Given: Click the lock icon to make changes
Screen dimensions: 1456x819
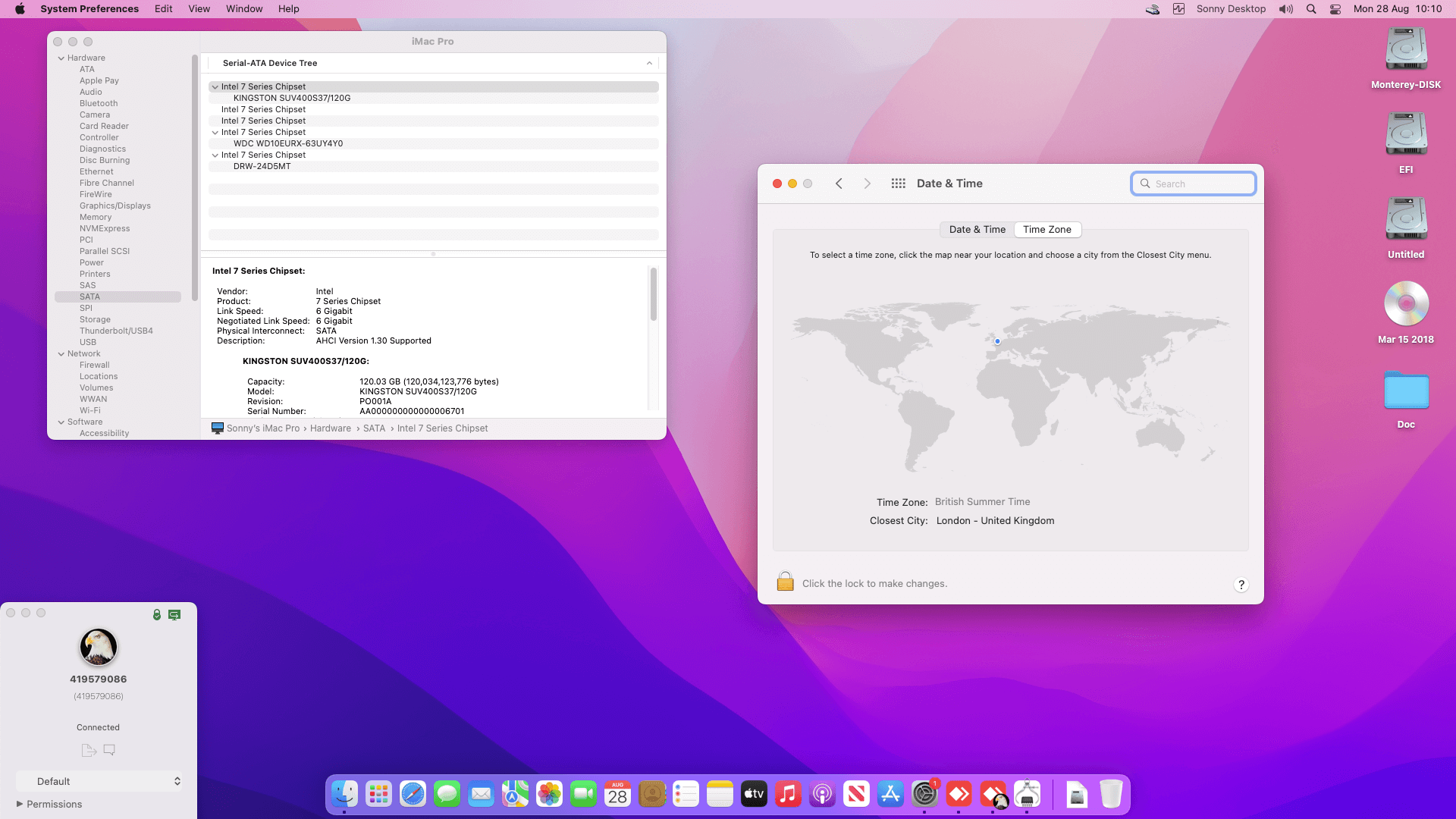Looking at the screenshot, I should (x=785, y=582).
